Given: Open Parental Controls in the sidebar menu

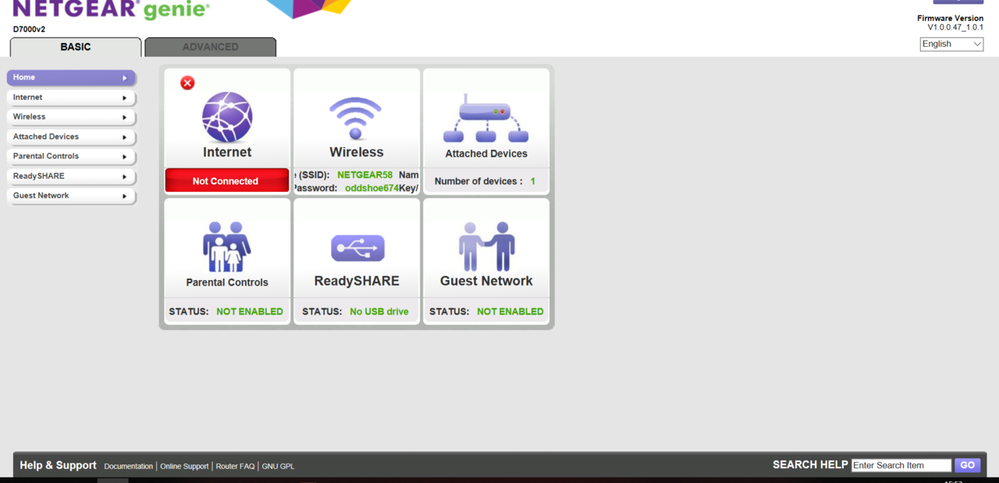Looking at the screenshot, I should tap(71, 156).
